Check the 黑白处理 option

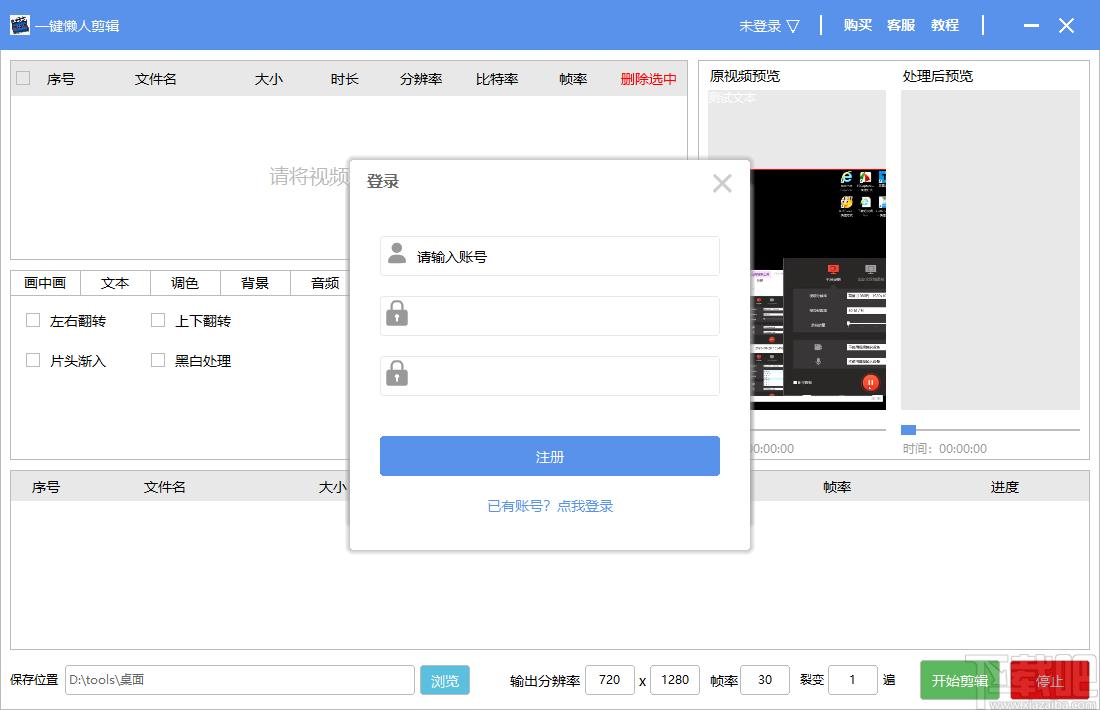pos(158,360)
